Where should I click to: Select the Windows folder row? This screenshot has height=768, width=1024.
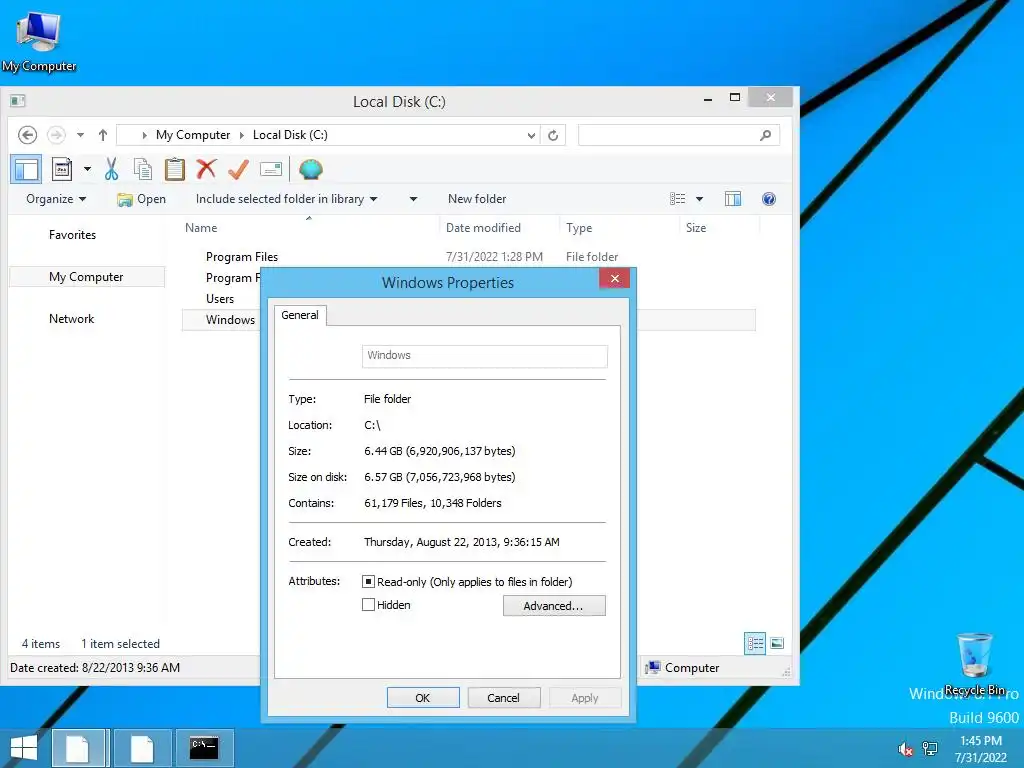tap(220, 320)
